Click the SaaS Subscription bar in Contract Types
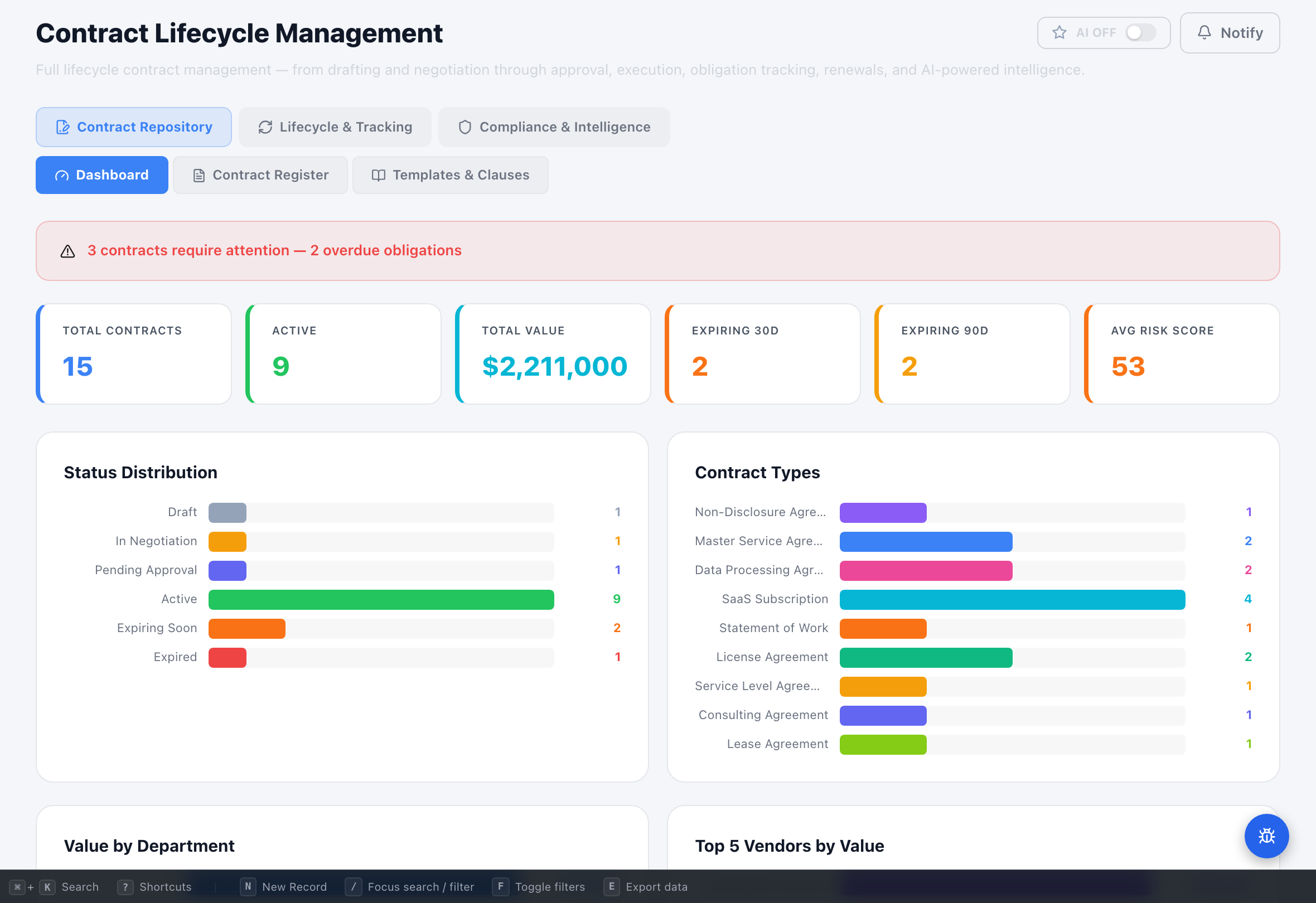This screenshot has width=1316, height=903. (1012, 599)
